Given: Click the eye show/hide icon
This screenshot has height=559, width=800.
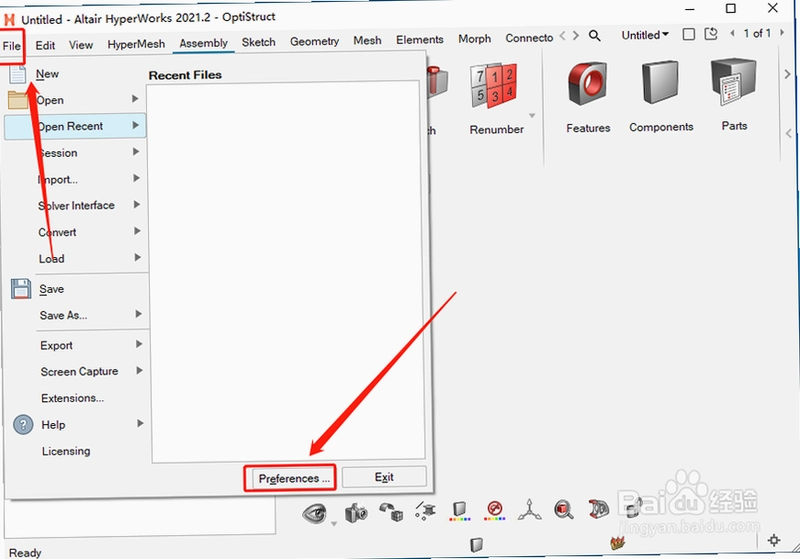Looking at the screenshot, I should pyautogui.click(x=314, y=513).
